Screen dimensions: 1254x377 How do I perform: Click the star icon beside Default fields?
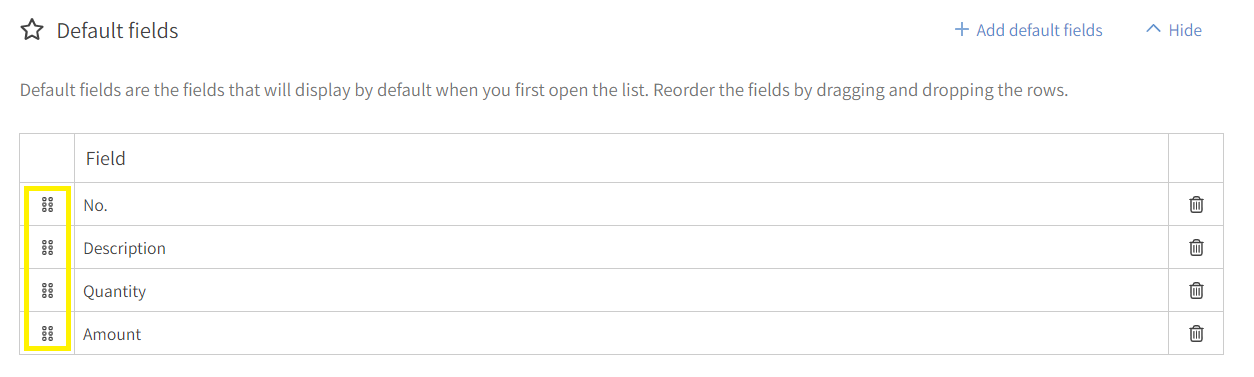pos(32,31)
